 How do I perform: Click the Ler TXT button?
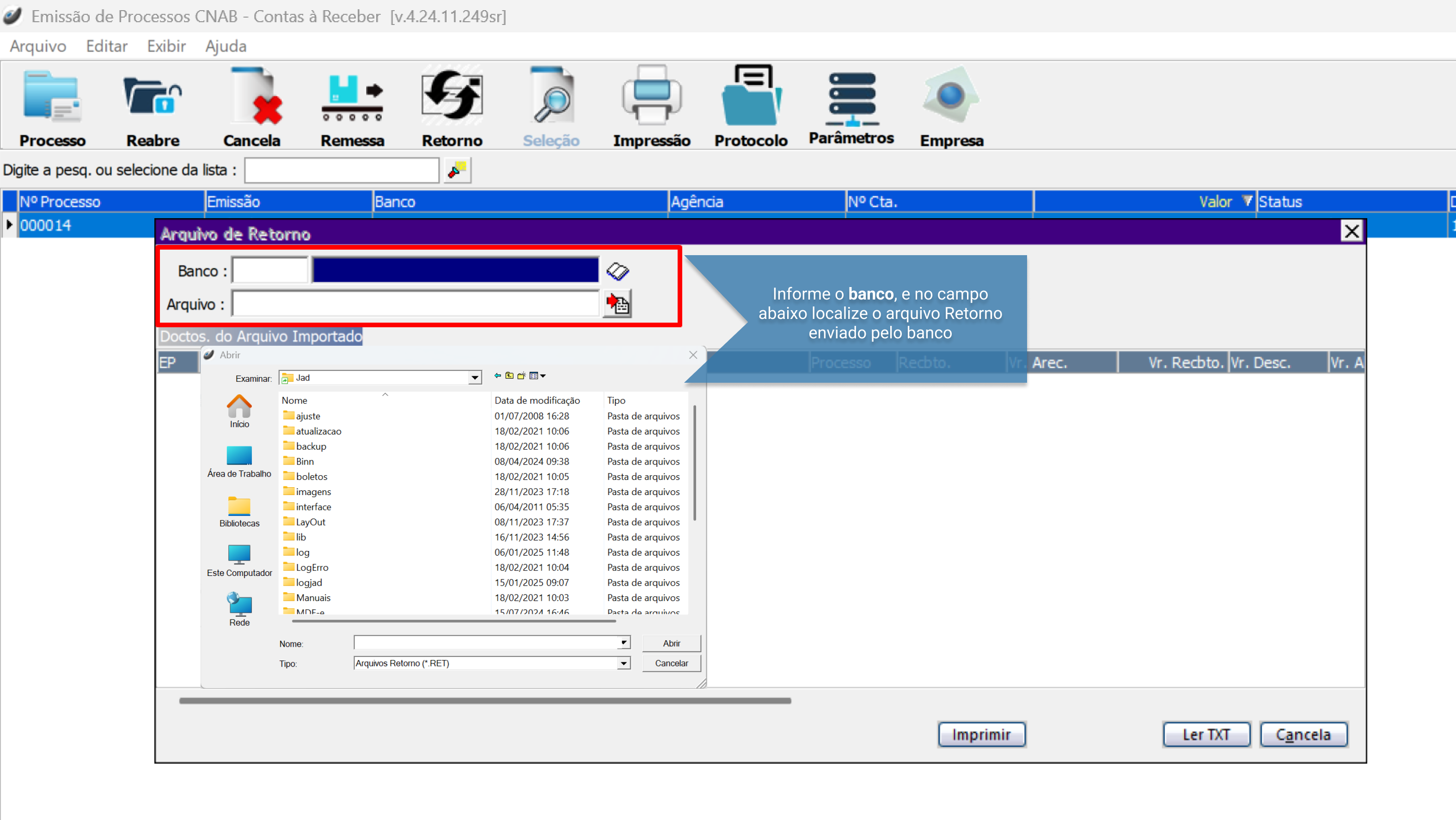1205,734
